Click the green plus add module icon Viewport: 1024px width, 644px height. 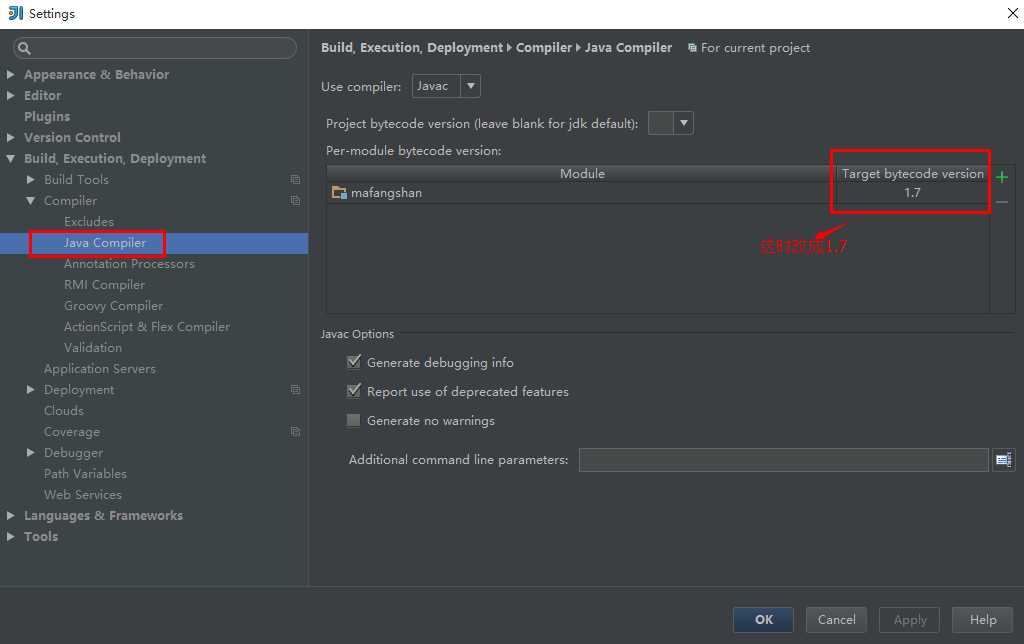click(x=1002, y=177)
